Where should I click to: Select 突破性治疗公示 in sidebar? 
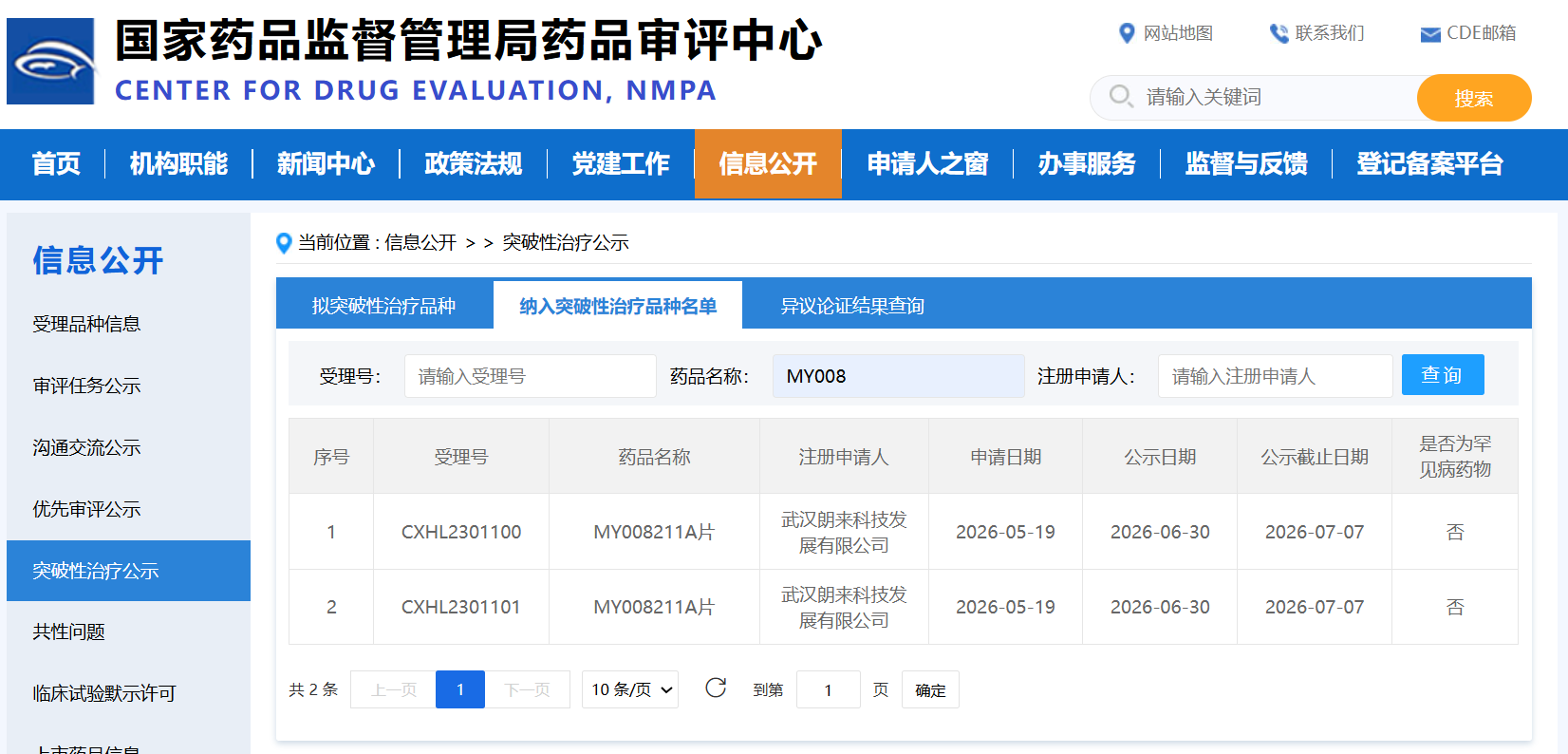click(x=128, y=571)
